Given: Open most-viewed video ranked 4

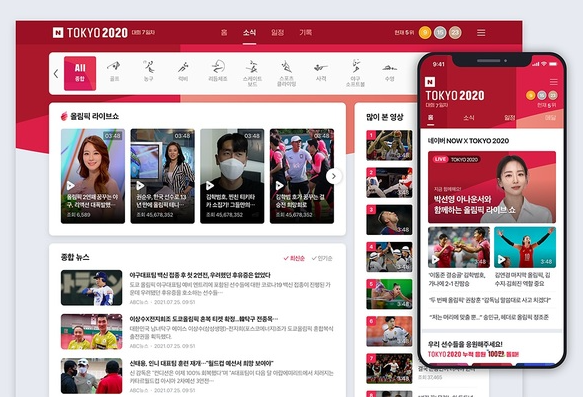Looking at the screenshot, I should 389,257.
